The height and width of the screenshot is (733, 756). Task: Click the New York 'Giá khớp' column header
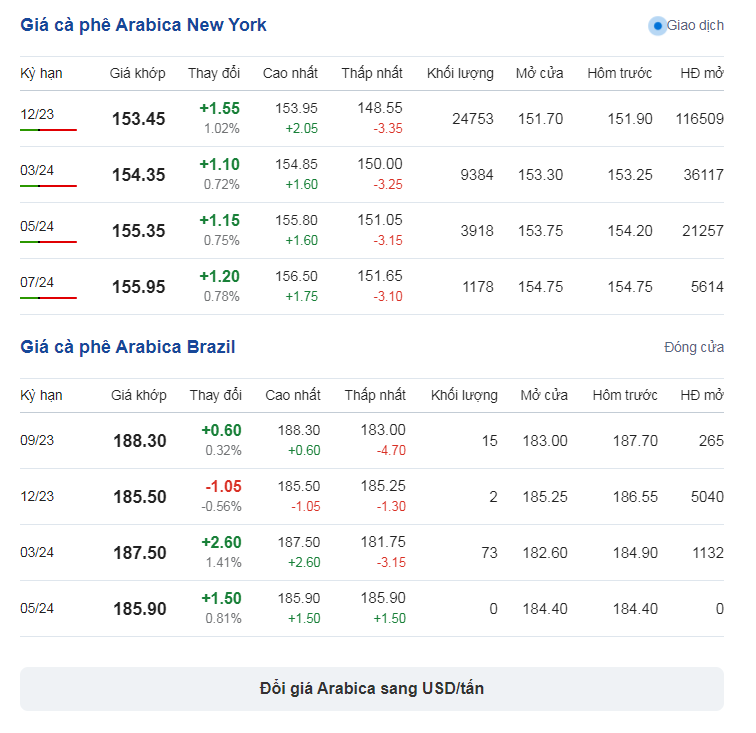[x=137, y=73]
